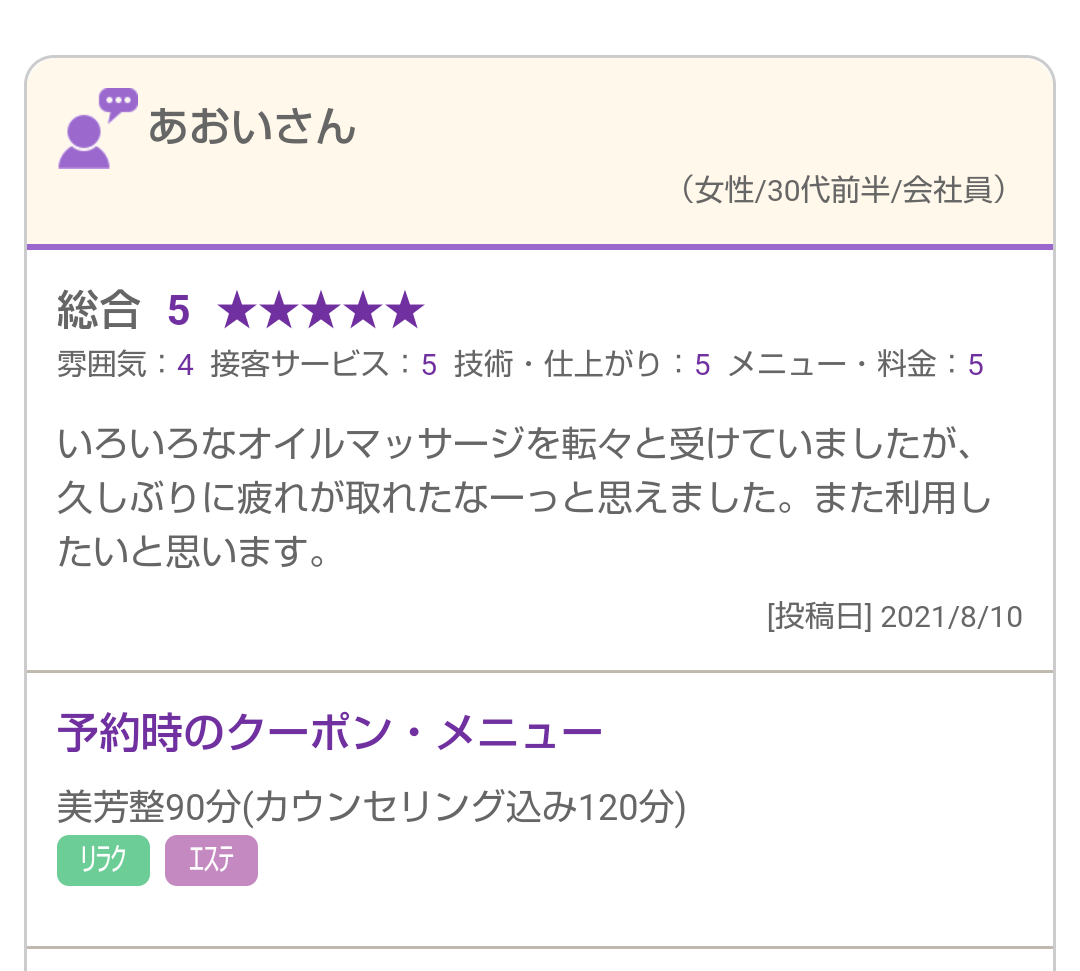Screen dimensions: 1080x971
Task: Click the メニュー・料金 score value
Action: pyautogui.click(x=976, y=365)
